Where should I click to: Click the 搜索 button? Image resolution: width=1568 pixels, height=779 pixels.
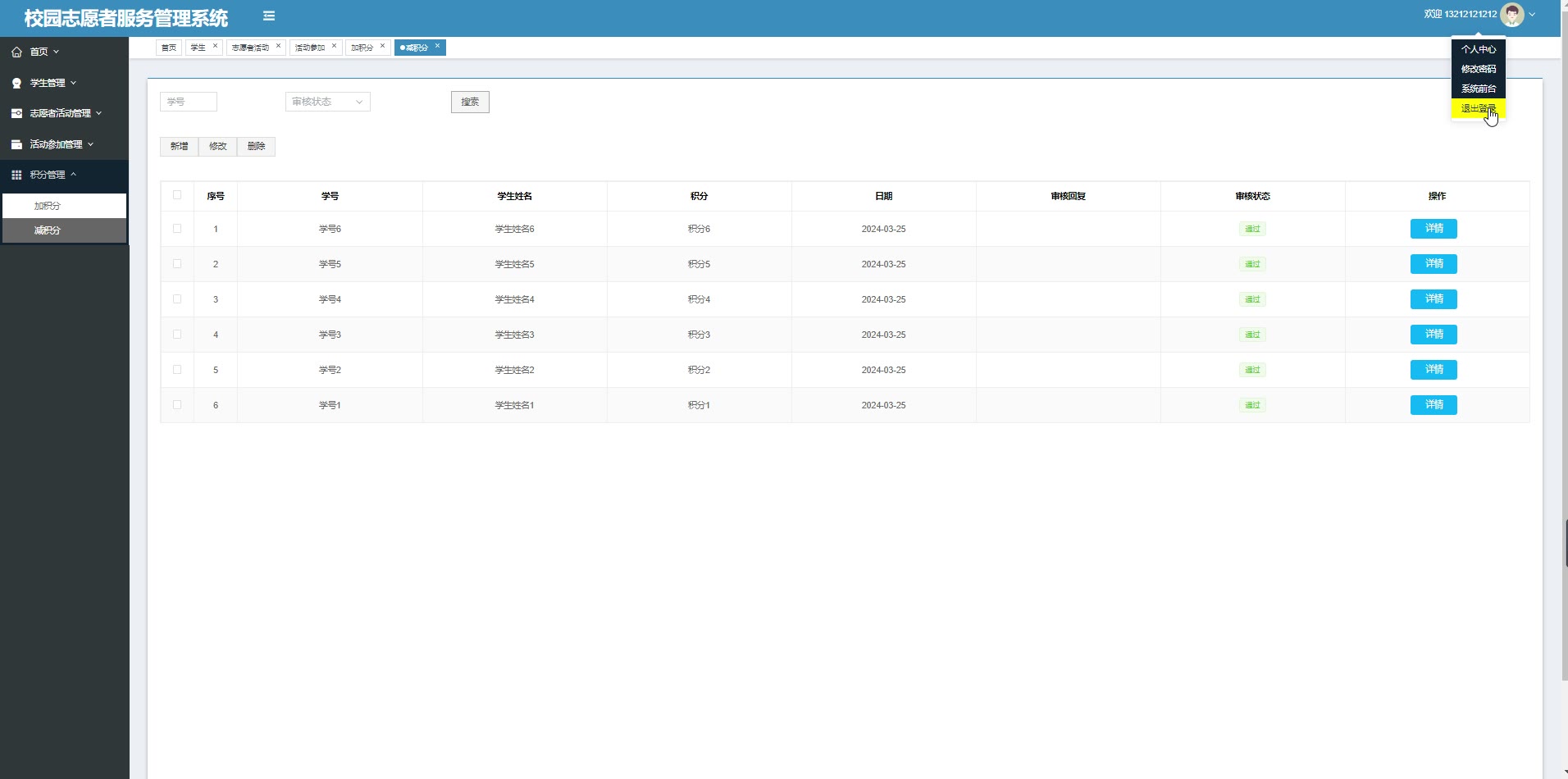pyautogui.click(x=470, y=102)
